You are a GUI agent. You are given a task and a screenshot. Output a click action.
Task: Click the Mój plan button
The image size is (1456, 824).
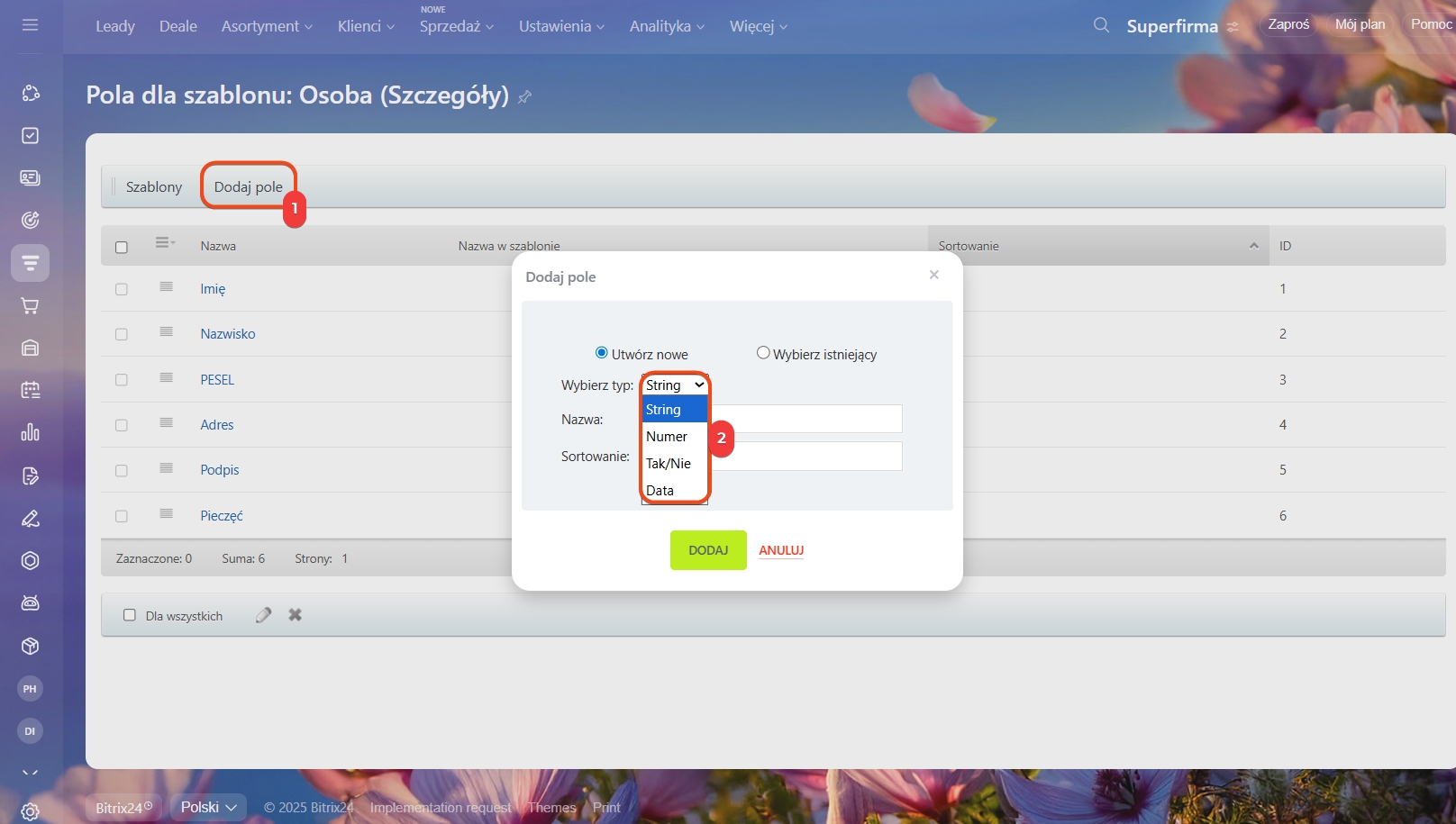[1360, 24]
